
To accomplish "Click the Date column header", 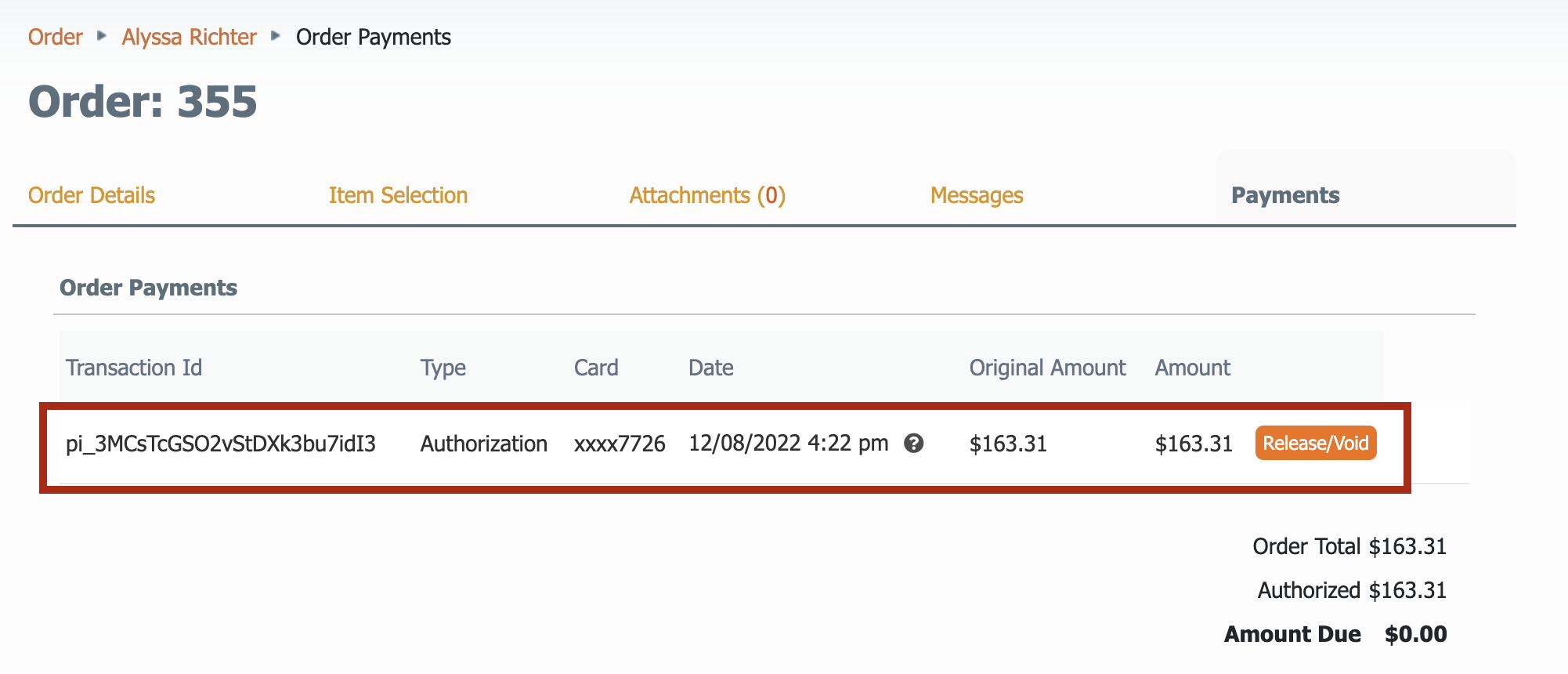I will tap(710, 368).
